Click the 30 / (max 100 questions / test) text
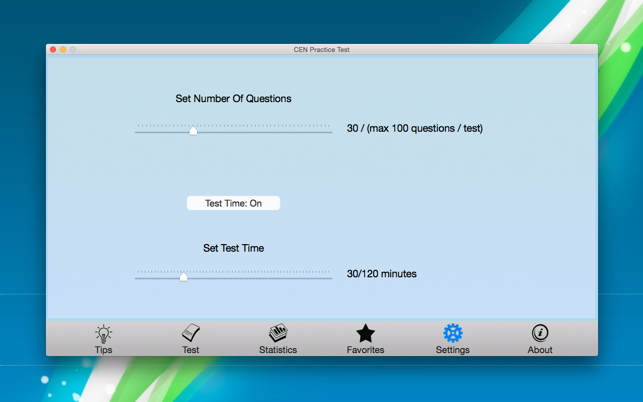643x402 pixels. [x=415, y=128]
